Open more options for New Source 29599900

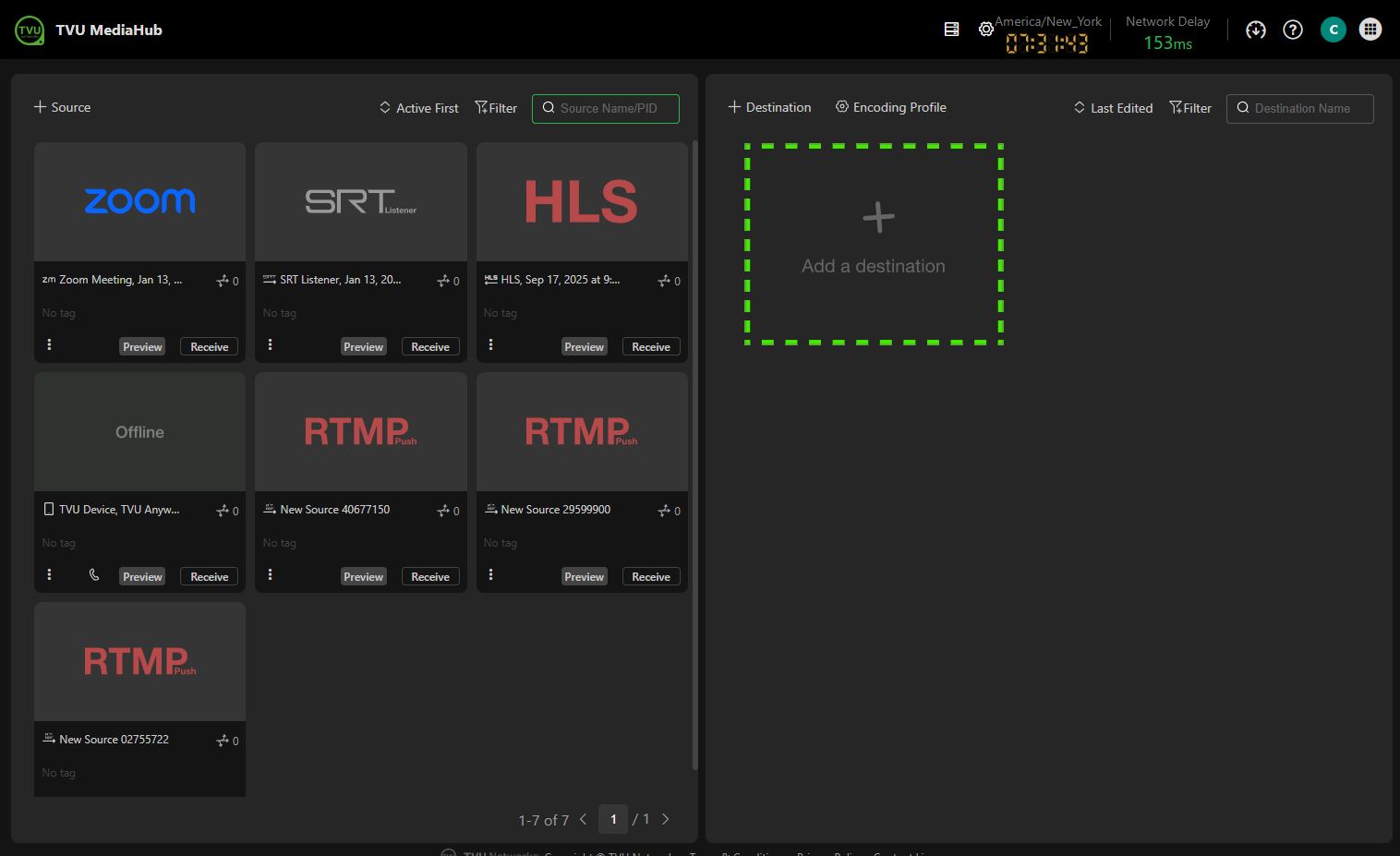(x=490, y=574)
